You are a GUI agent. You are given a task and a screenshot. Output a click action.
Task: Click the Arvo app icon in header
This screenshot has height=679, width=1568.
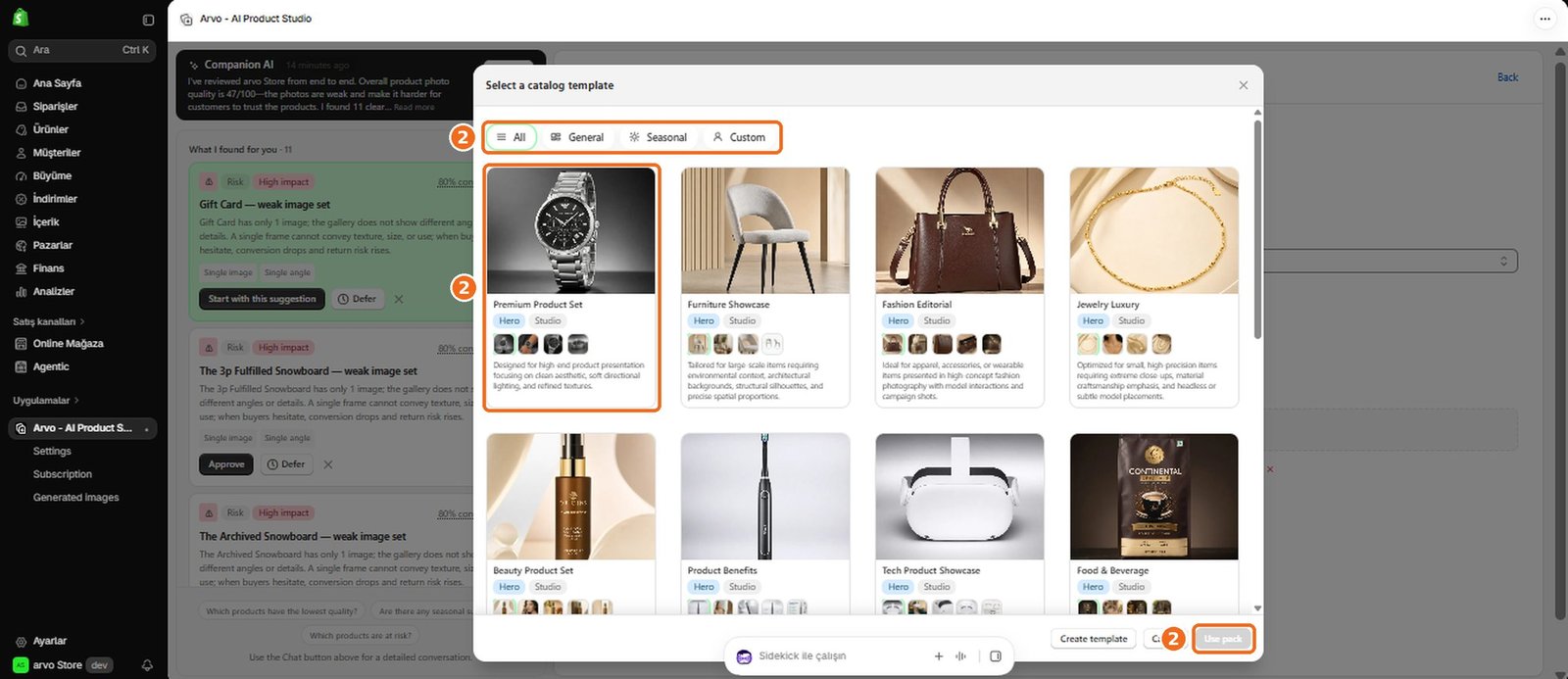coord(186,19)
